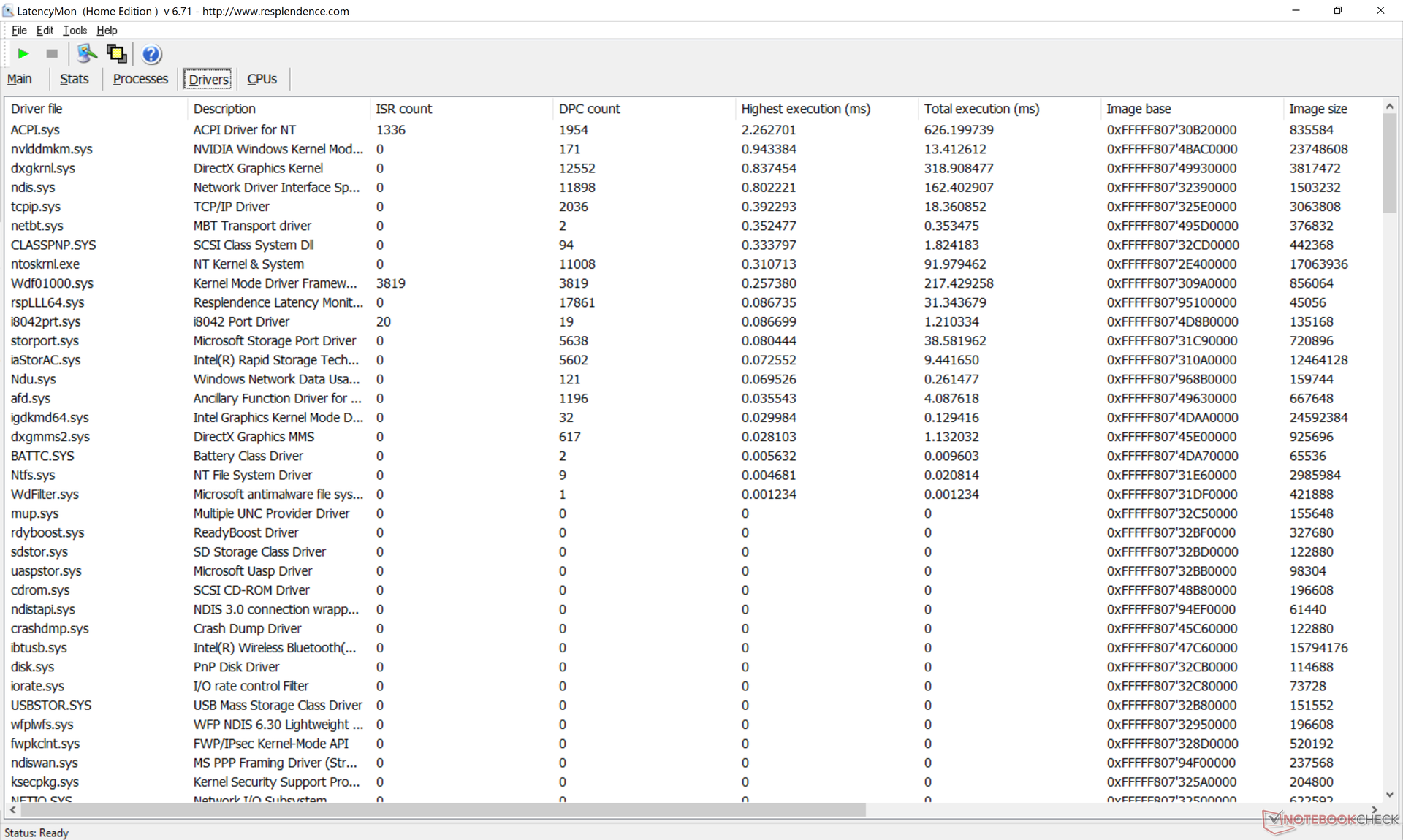This screenshot has height=840, width=1403.
Task: Click ACPI.sys highest execution value 2.262701
Action: tap(769, 130)
